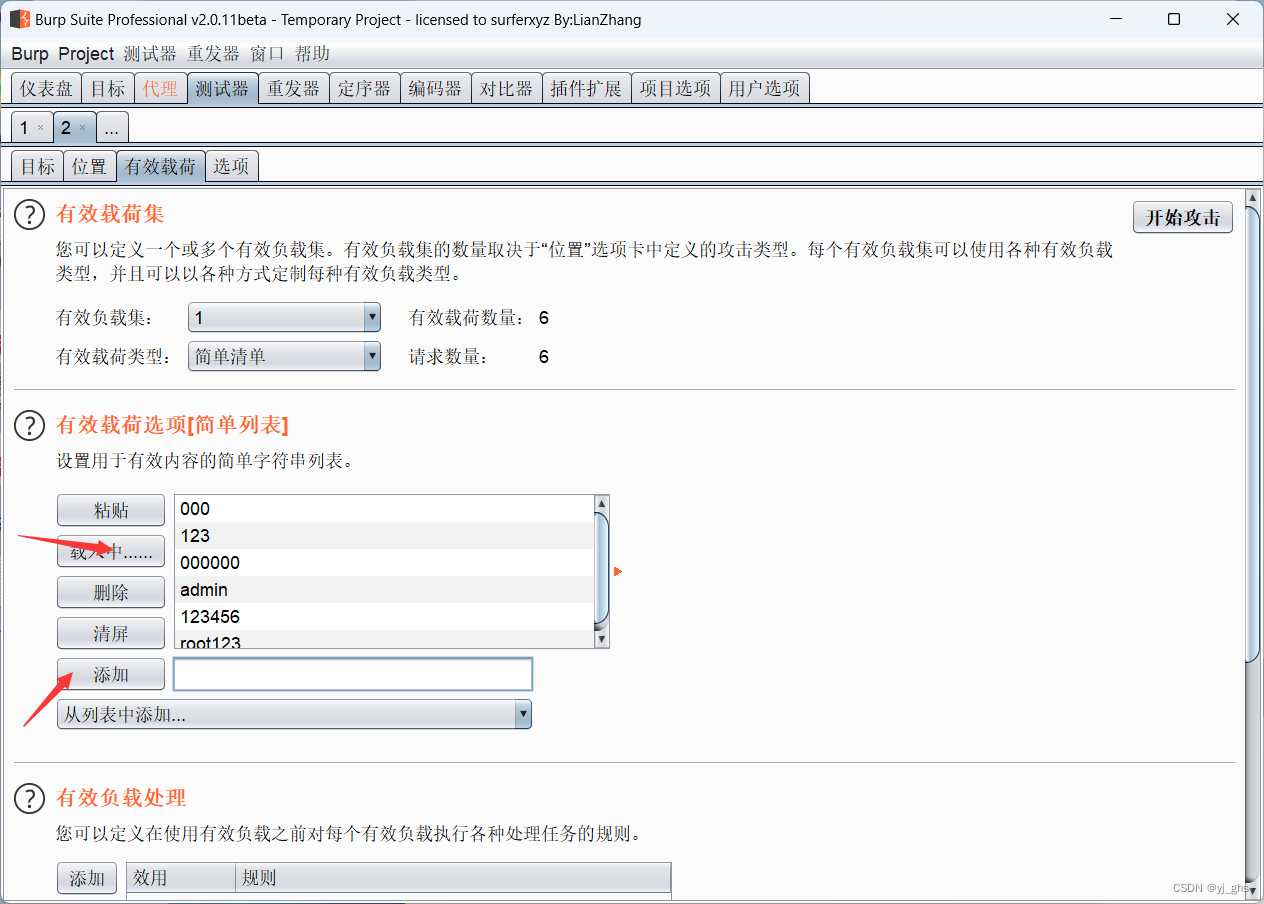Image resolution: width=1264 pixels, height=904 pixels.
Task: Select payload entry admin
Action: pyautogui.click(x=384, y=590)
